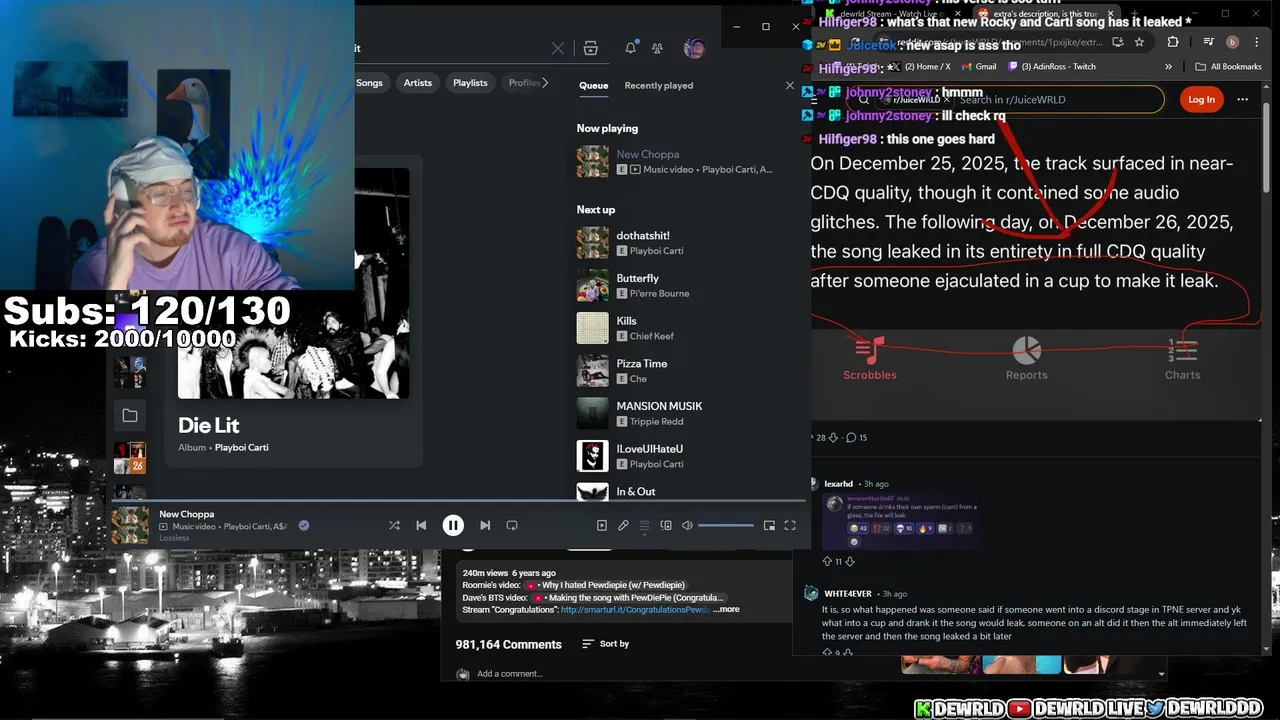Viewport: 1280px width, 720px height.
Task: Expand YouTube description with ...more
Action: pos(726,609)
